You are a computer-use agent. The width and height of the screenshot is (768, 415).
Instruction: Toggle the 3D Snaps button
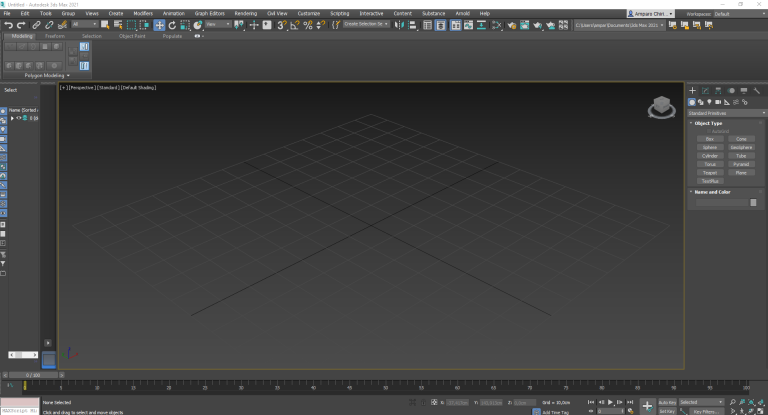point(282,25)
